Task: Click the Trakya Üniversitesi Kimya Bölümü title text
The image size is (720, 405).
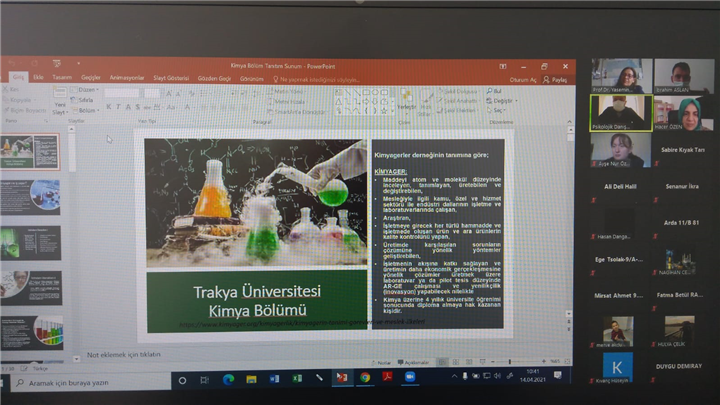Action: (x=257, y=301)
